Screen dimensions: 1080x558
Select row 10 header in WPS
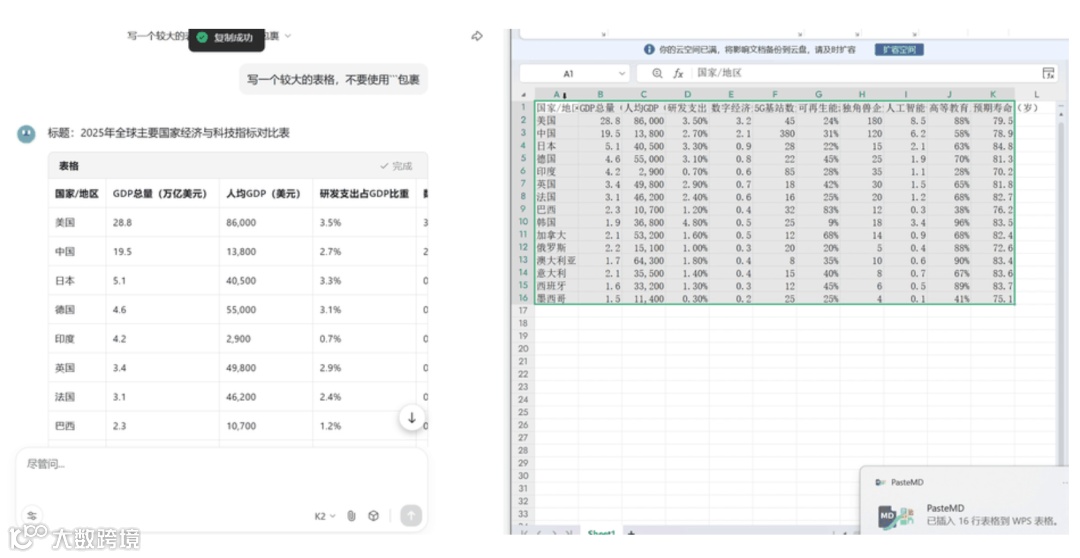[524, 222]
